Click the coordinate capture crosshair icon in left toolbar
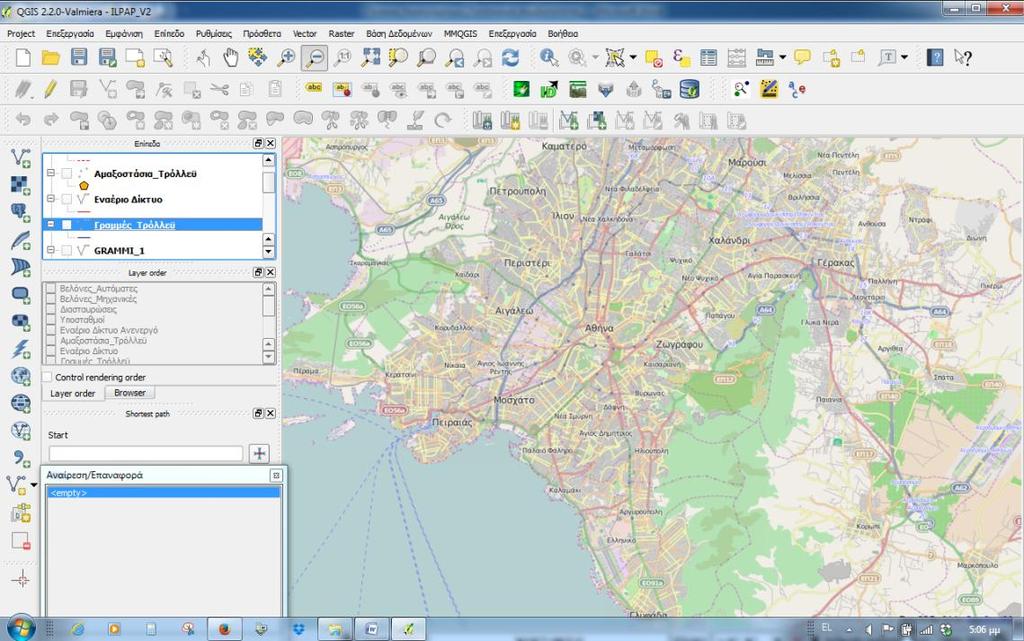1024x641 pixels. 21,579
